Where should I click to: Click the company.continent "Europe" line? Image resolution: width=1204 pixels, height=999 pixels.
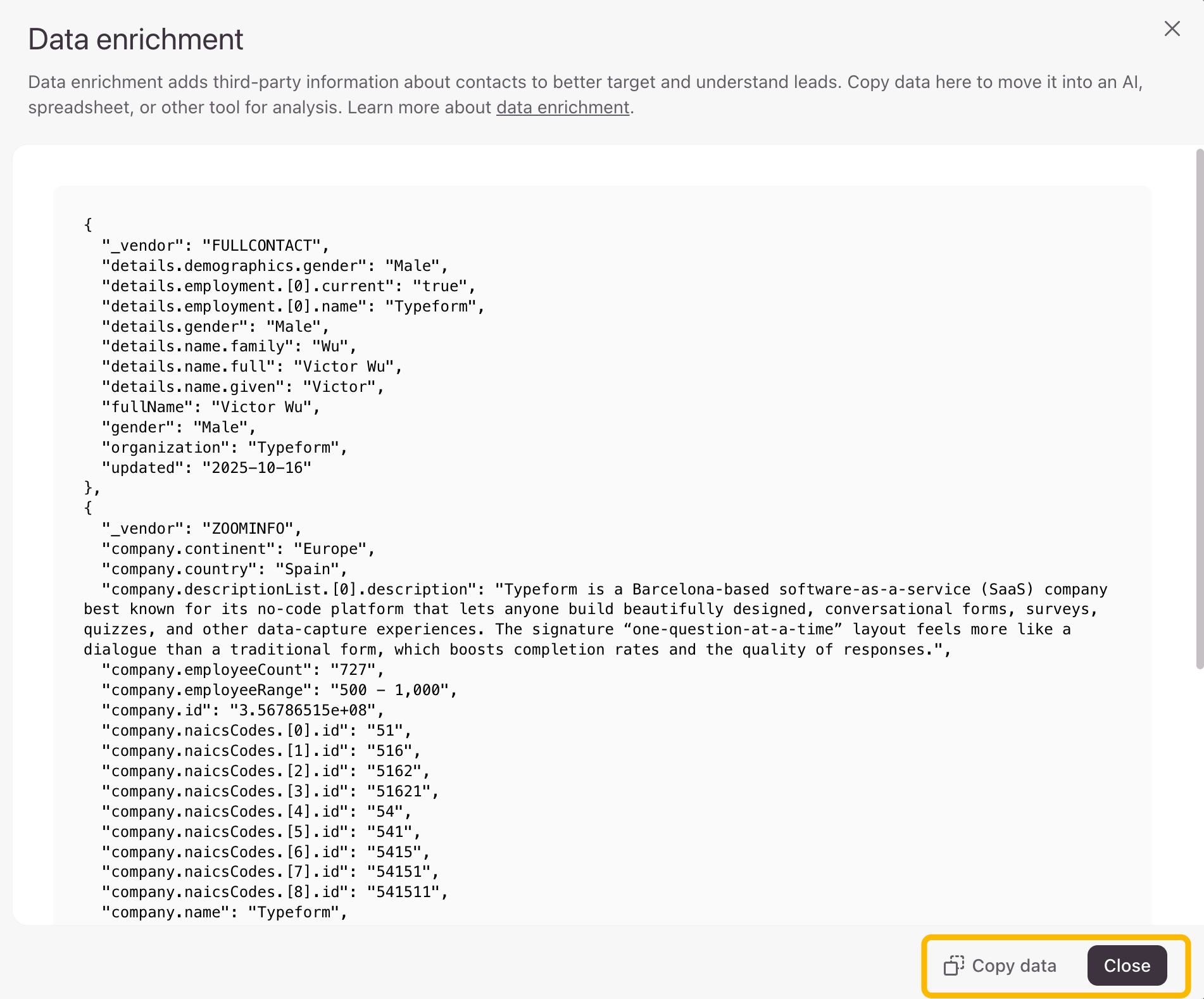point(238,549)
